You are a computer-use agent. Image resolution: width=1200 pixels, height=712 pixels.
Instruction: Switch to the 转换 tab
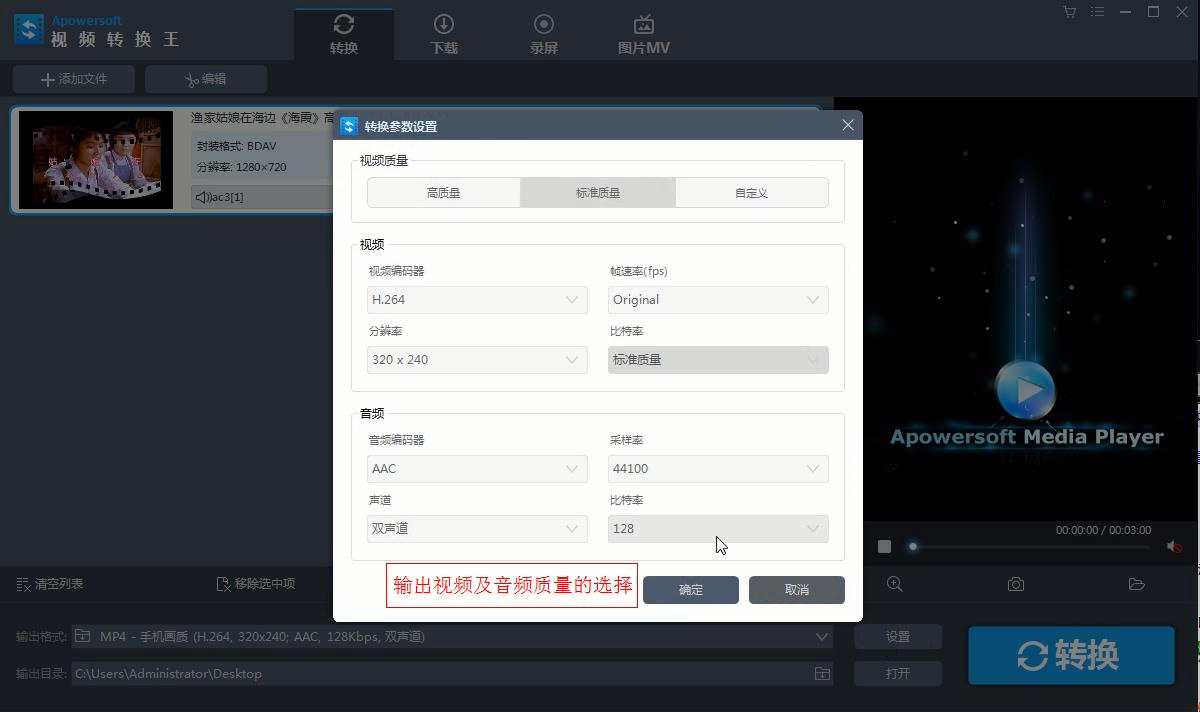tap(344, 34)
